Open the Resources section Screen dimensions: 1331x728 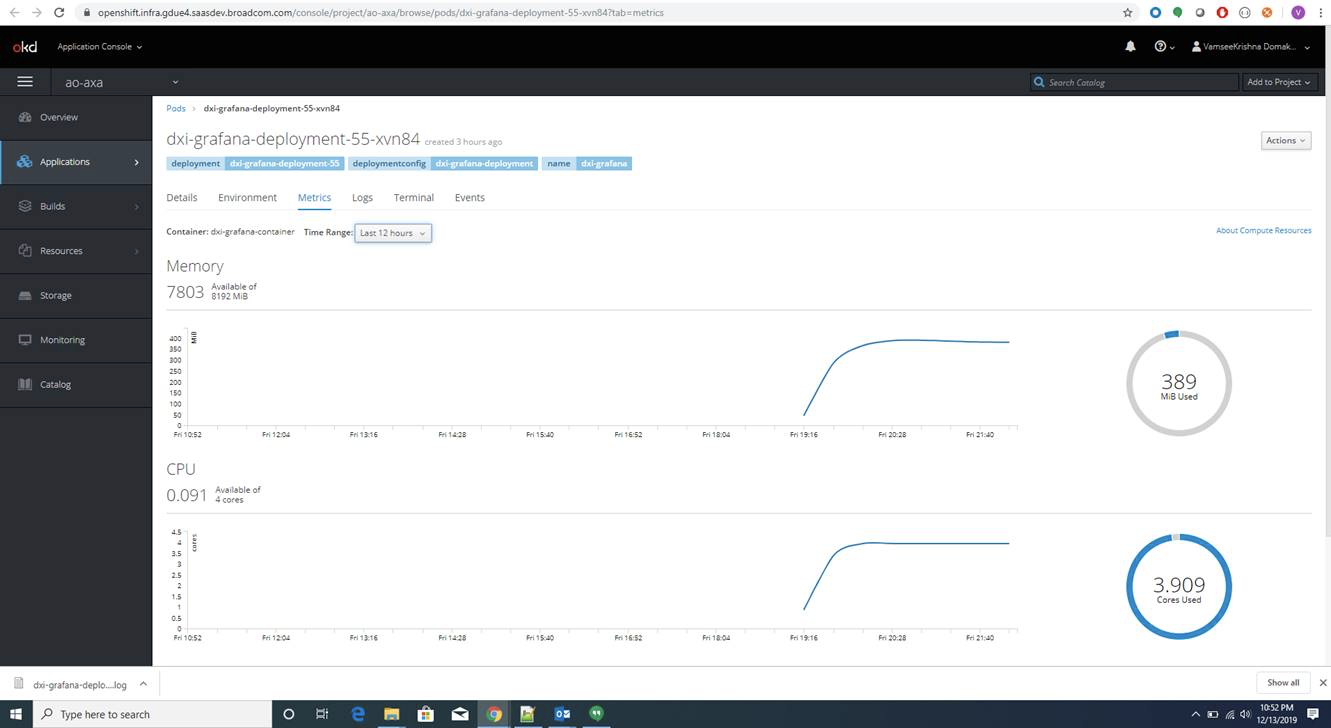60,250
